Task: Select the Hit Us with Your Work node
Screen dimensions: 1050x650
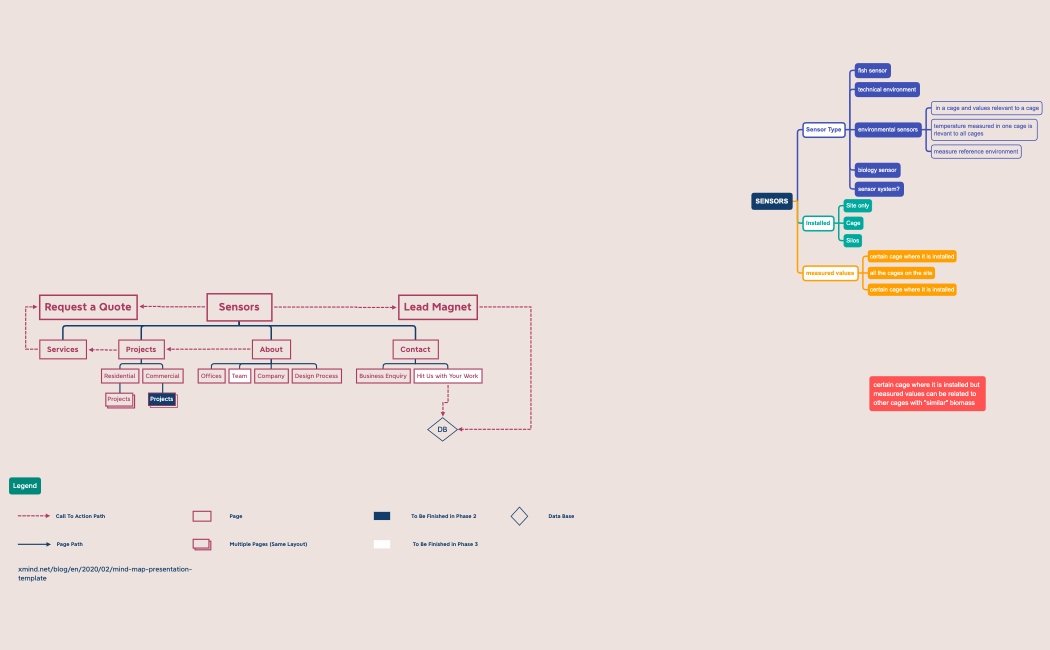Action: (448, 376)
